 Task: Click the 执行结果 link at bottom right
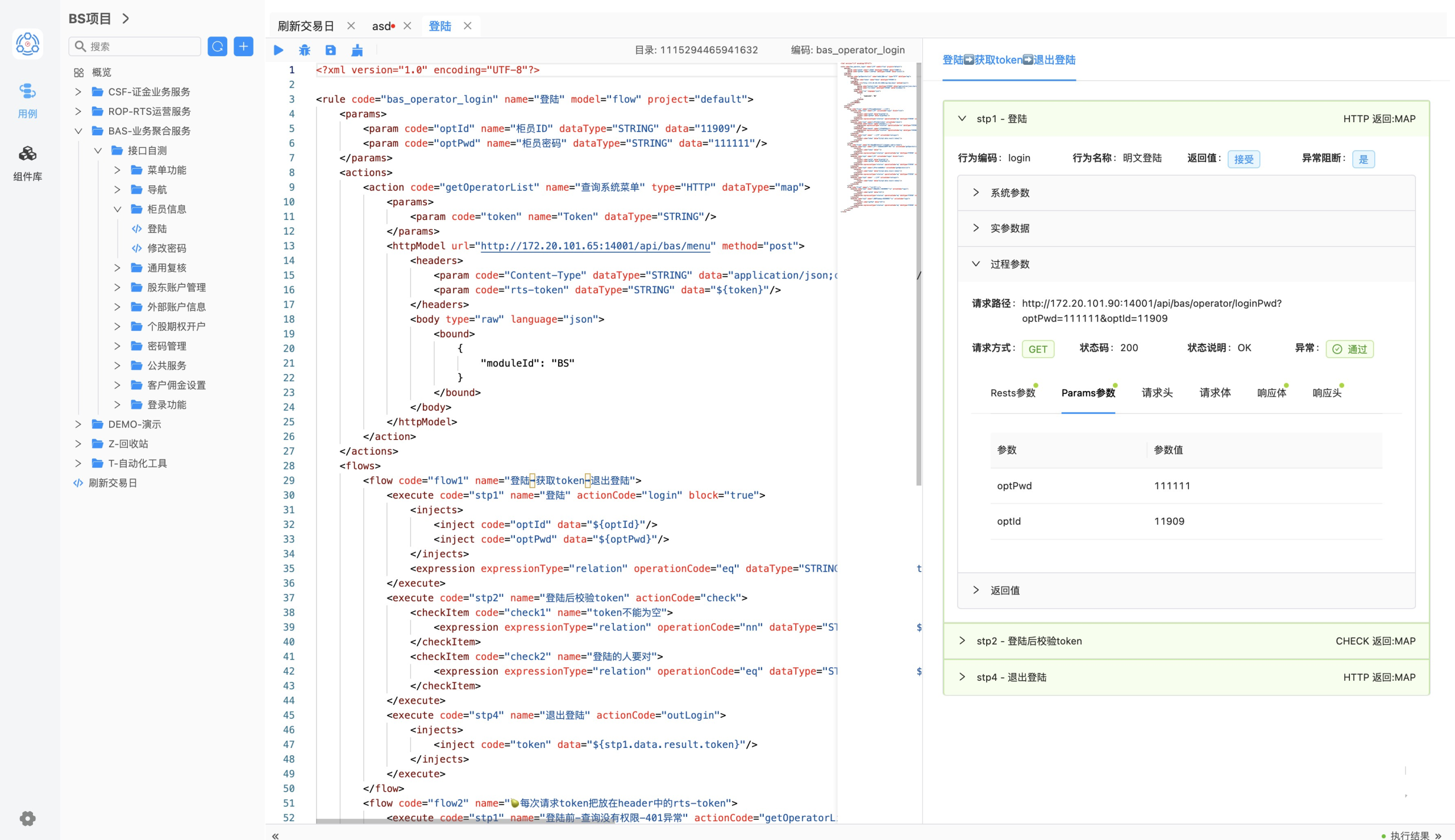point(1410,835)
